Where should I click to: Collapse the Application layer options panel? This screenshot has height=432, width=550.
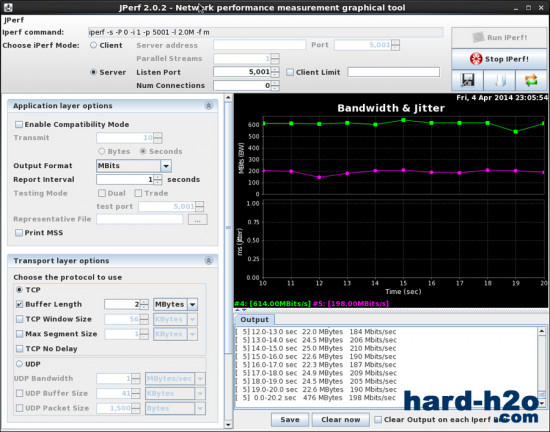(208, 106)
